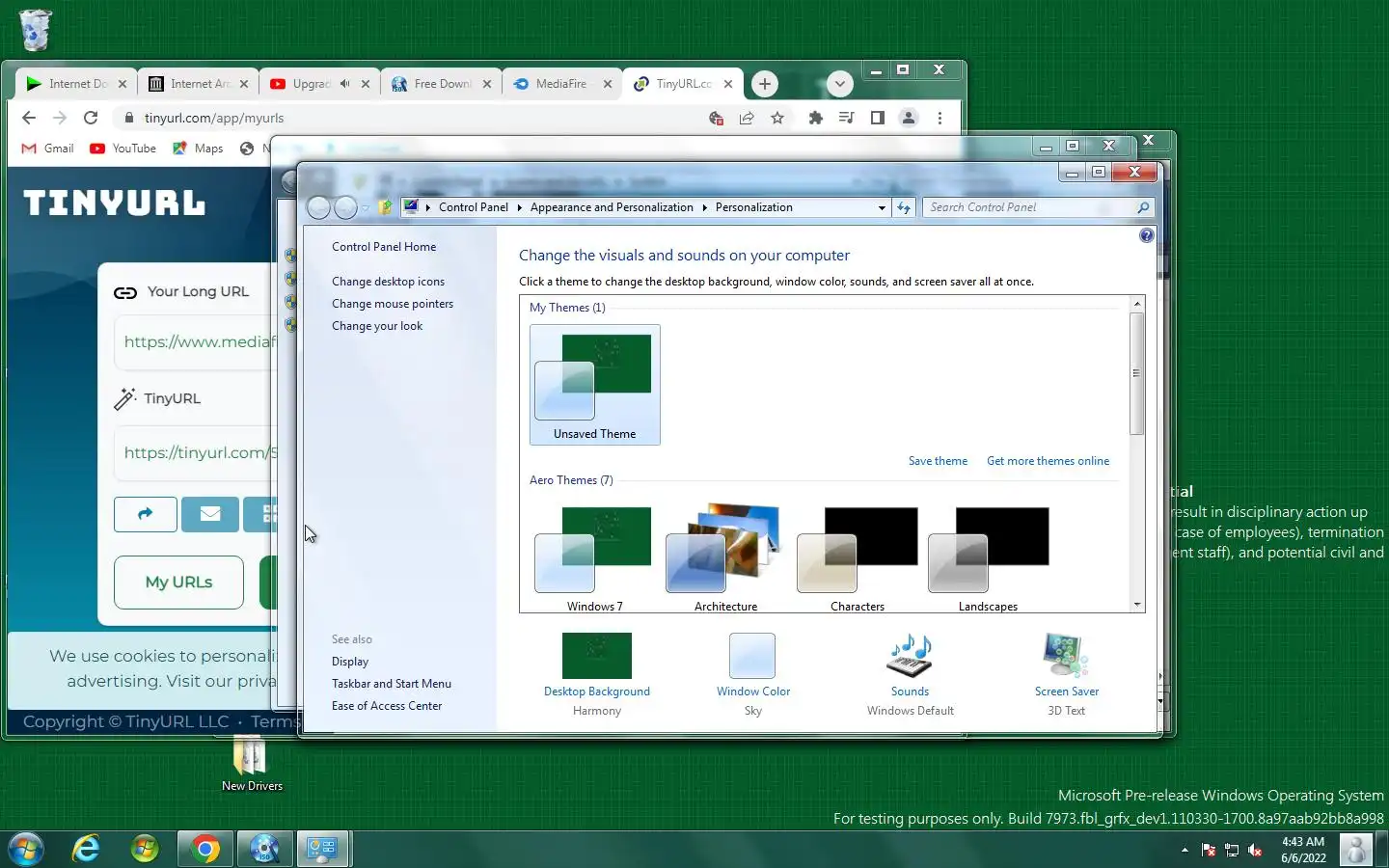This screenshot has width=1389, height=868.
Task: Click the network icon in the system tray
Action: click(x=1232, y=850)
